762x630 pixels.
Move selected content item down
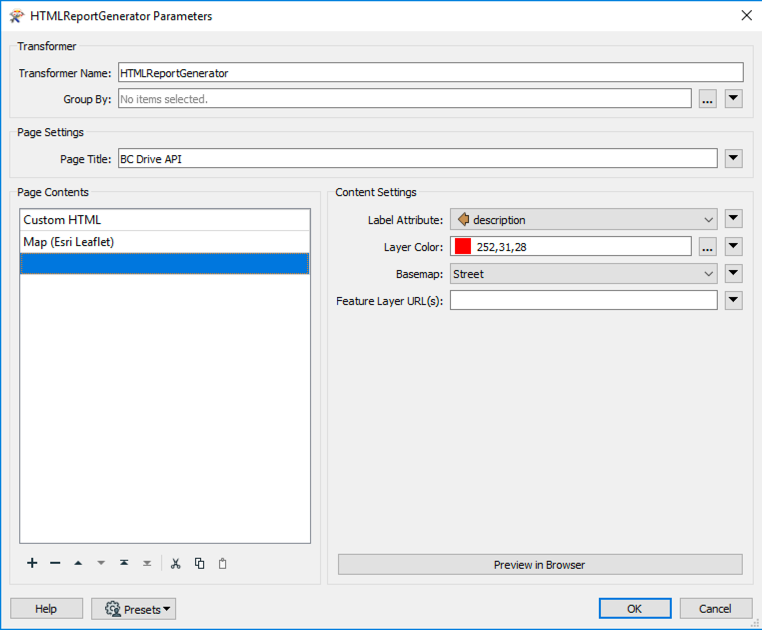(101, 563)
